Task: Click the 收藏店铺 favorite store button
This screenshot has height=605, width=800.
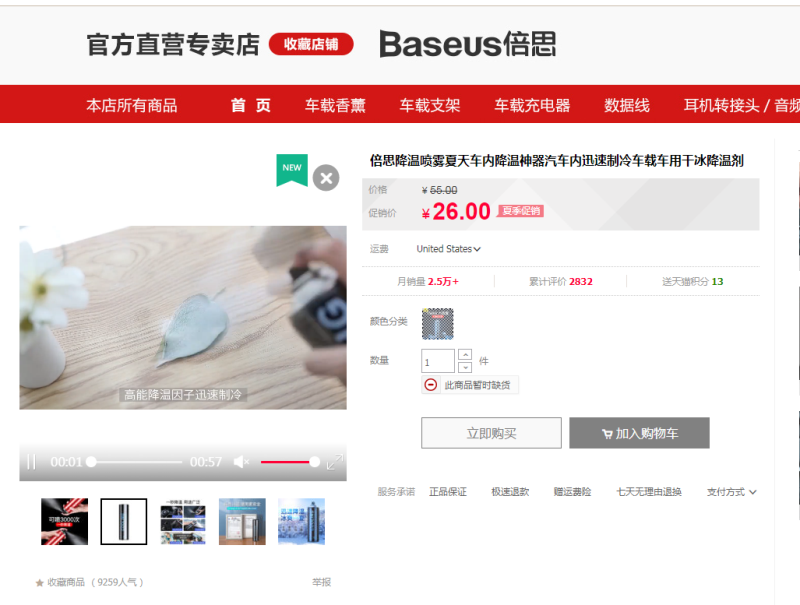Action: (x=311, y=44)
